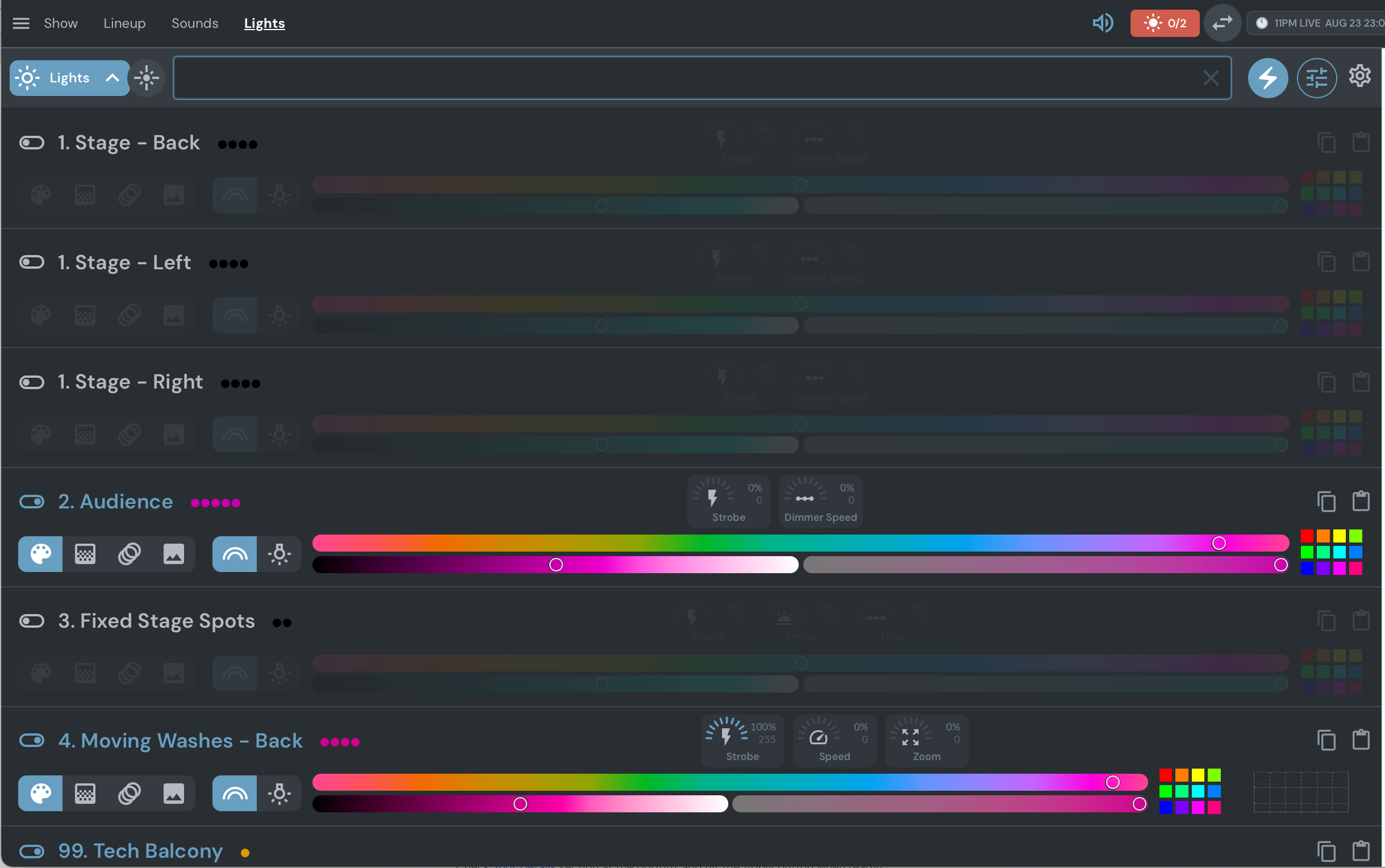Select the image effect icon for the Audience group
Viewport: 1385px width, 868px height.
[173, 554]
